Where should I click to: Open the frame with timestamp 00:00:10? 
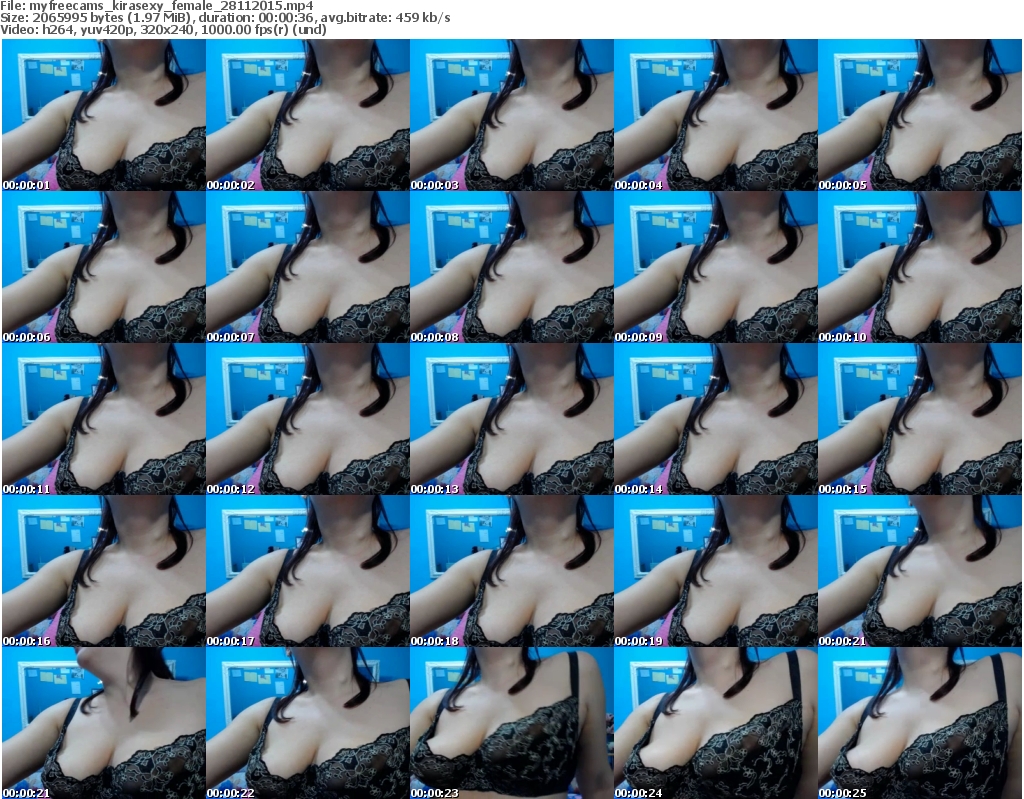pos(920,267)
